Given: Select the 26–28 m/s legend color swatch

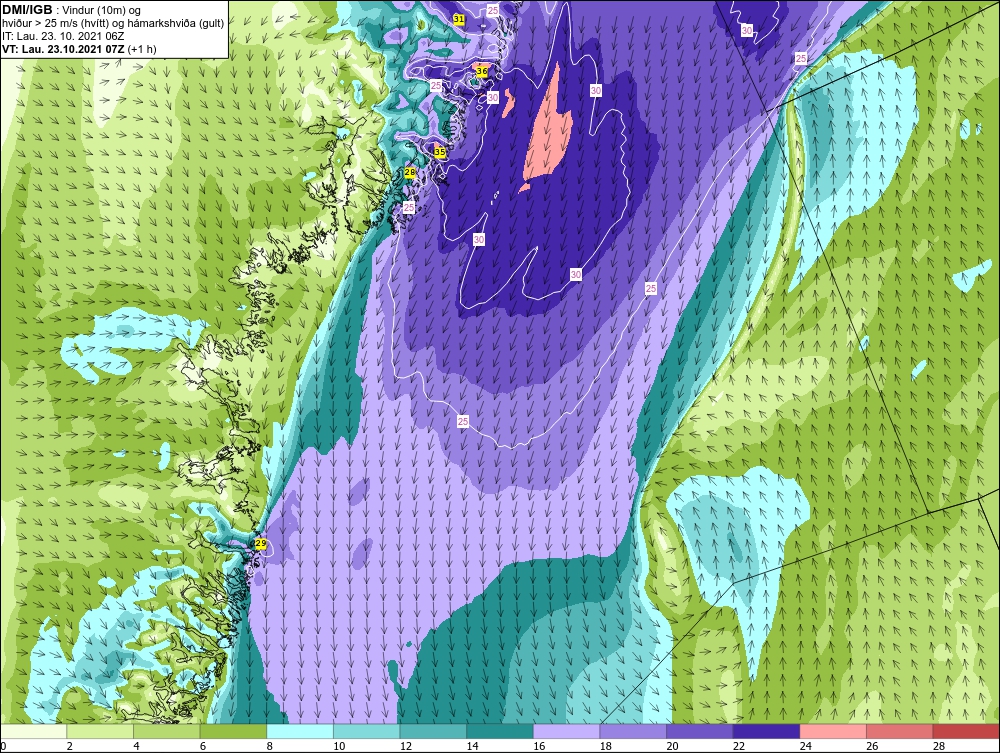Looking at the screenshot, I should coord(900,731).
